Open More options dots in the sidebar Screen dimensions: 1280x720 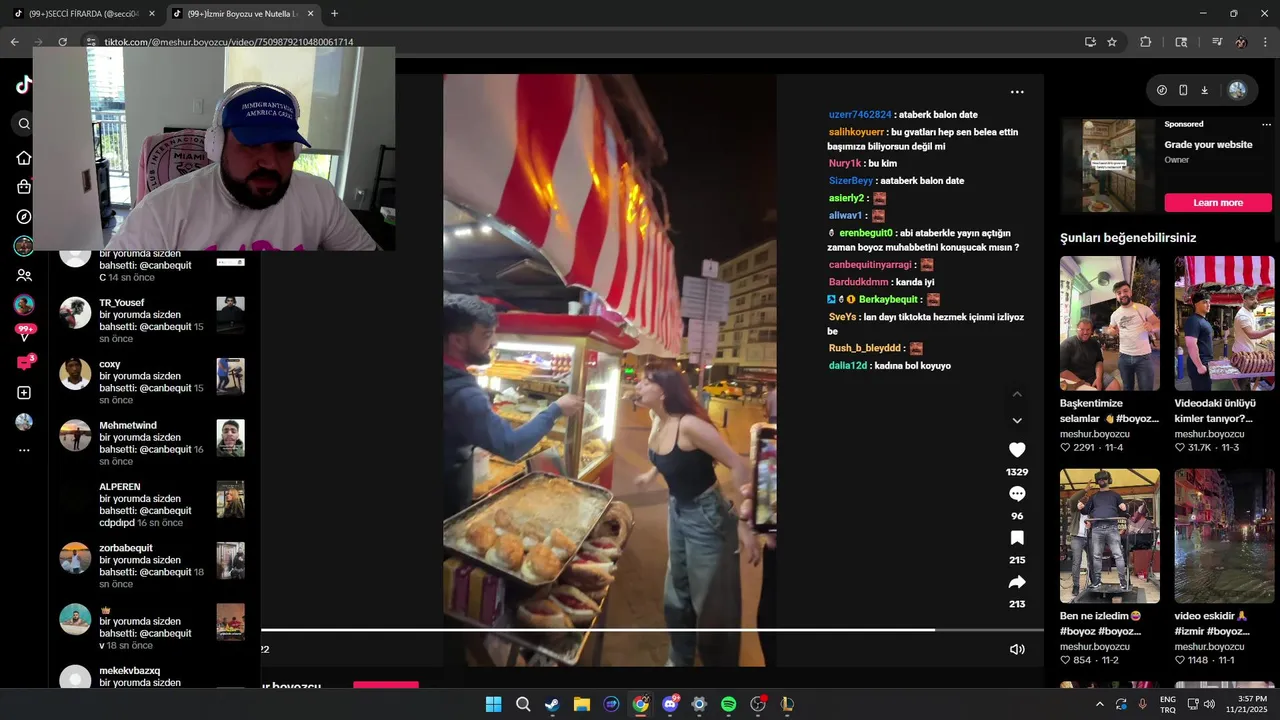pyautogui.click(x=24, y=451)
